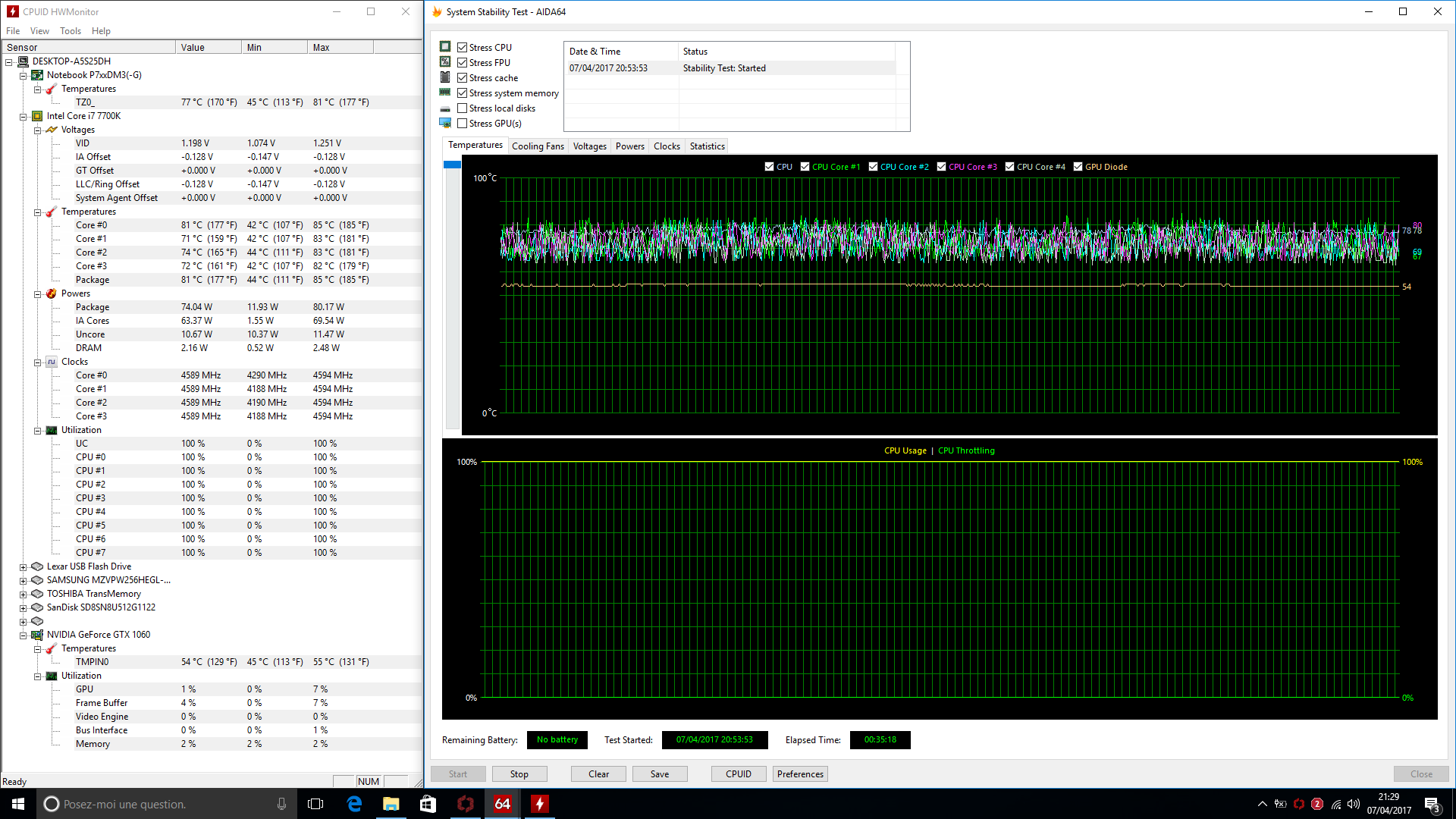Uncheck the Stress system memory checkbox
The width and height of the screenshot is (1456, 819).
pos(462,93)
